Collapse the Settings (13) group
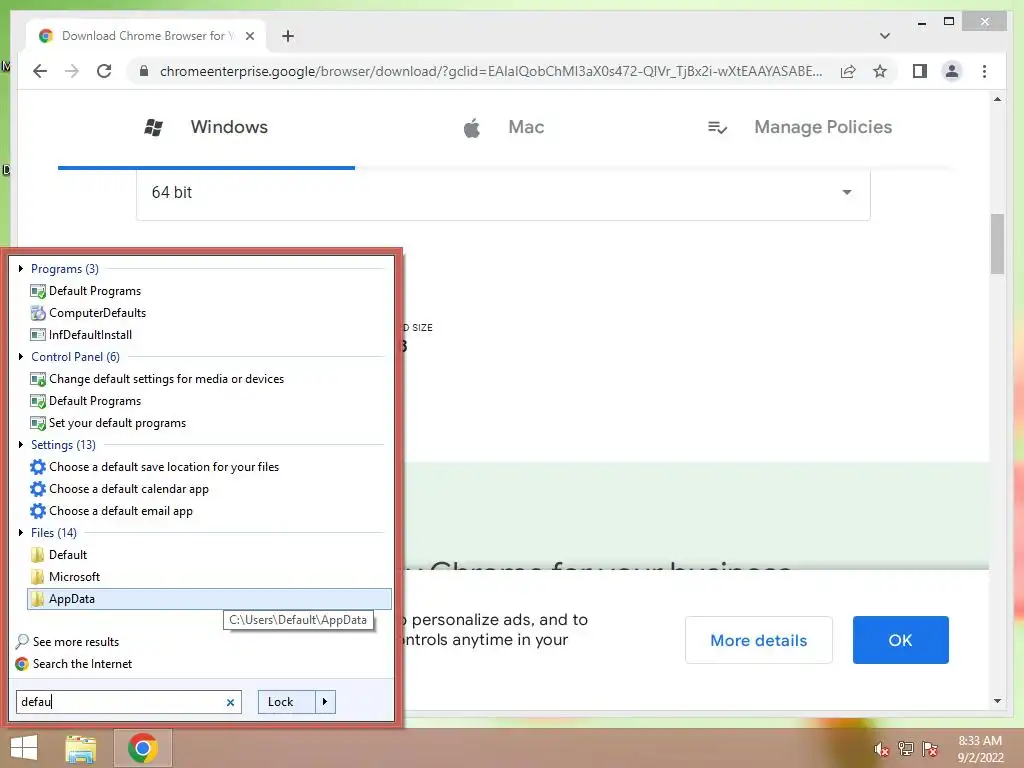Screen dimensions: 1024x768 [21, 445]
